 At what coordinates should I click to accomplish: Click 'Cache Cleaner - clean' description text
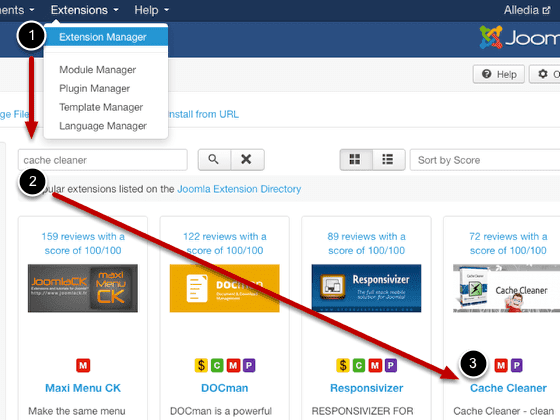point(504,411)
